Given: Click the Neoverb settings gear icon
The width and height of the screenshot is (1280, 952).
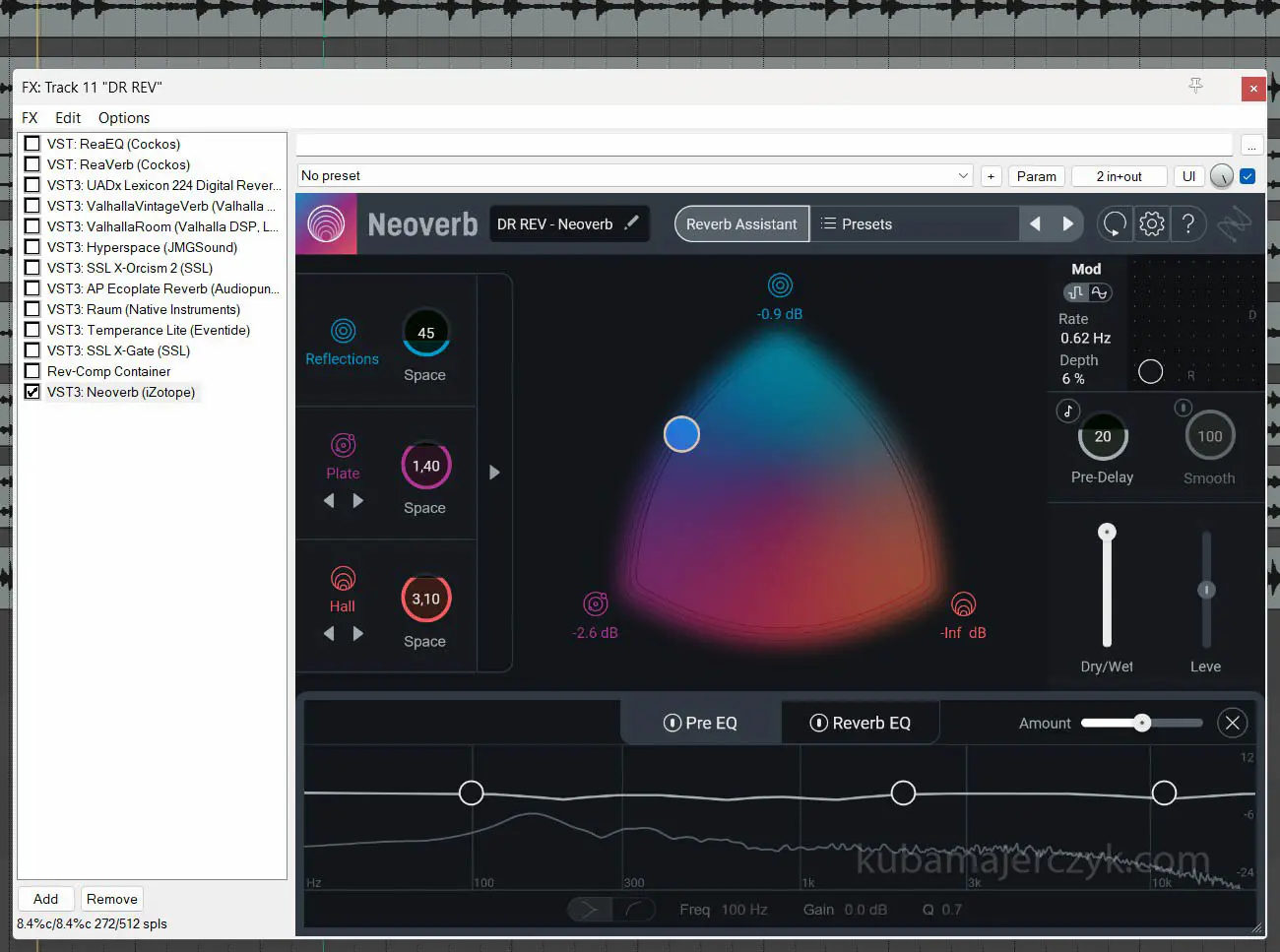Looking at the screenshot, I should [1151, 224].
